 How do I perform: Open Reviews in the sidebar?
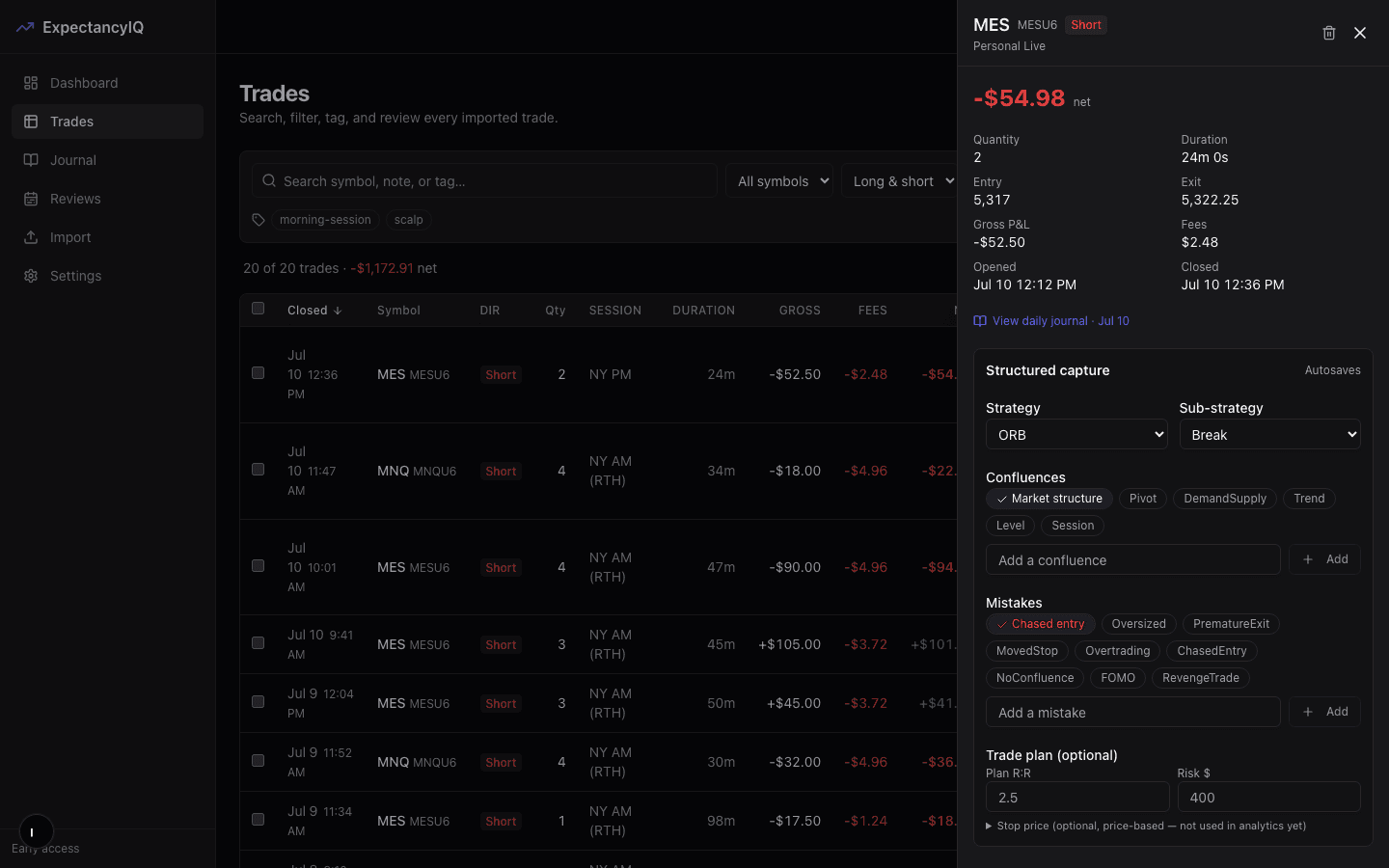click(107, 199)
